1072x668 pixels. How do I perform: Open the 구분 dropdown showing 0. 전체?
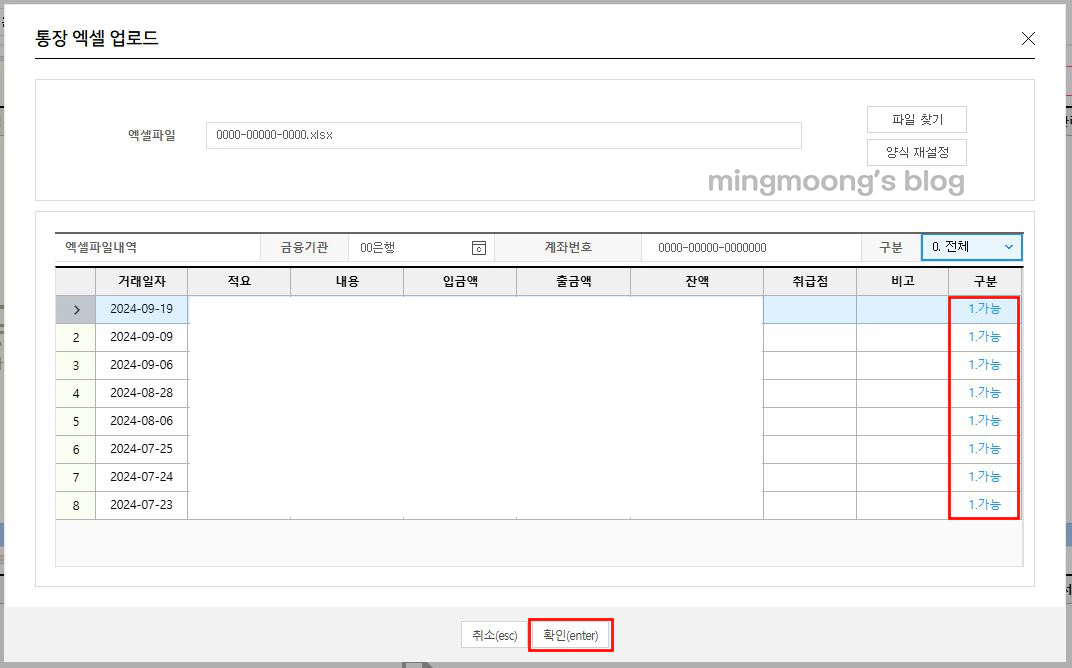[971, 247]
